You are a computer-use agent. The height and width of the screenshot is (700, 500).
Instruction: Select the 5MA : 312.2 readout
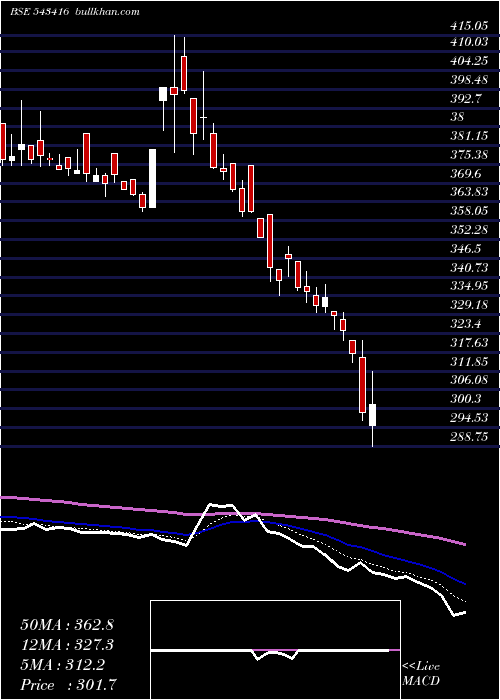(x=63, y=665)
